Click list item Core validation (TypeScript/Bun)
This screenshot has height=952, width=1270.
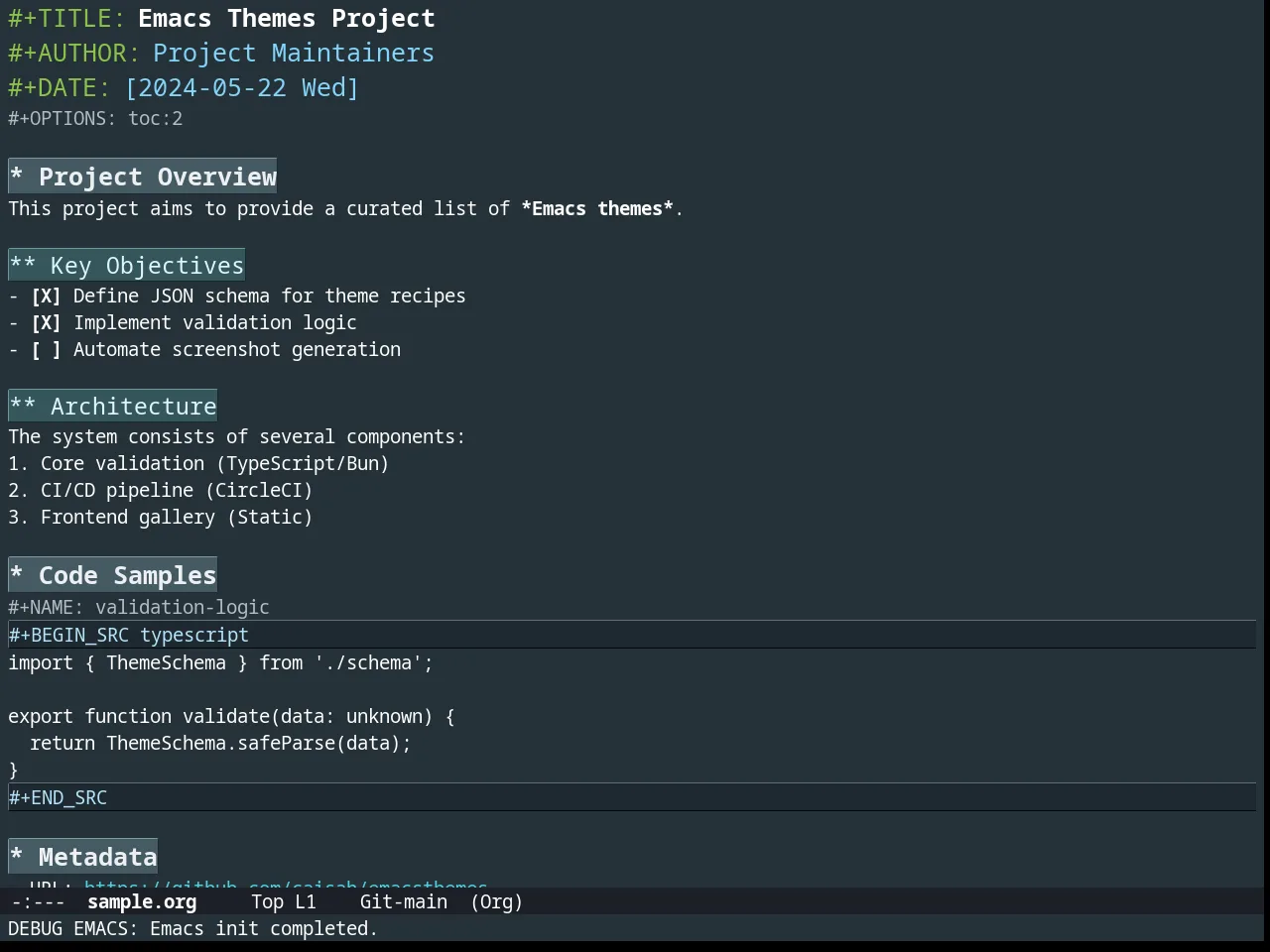(x=198, y=463)
